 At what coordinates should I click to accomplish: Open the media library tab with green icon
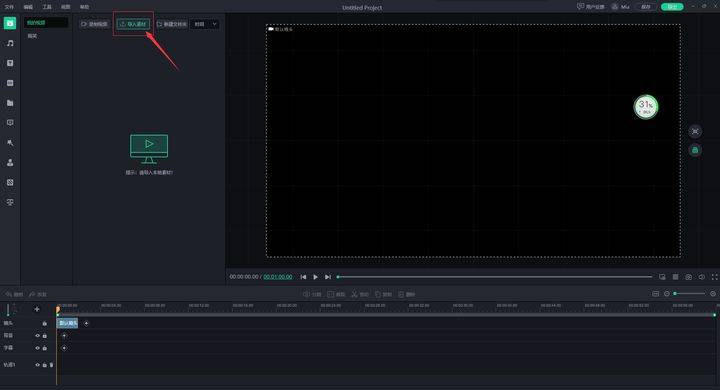coord(10,23)
